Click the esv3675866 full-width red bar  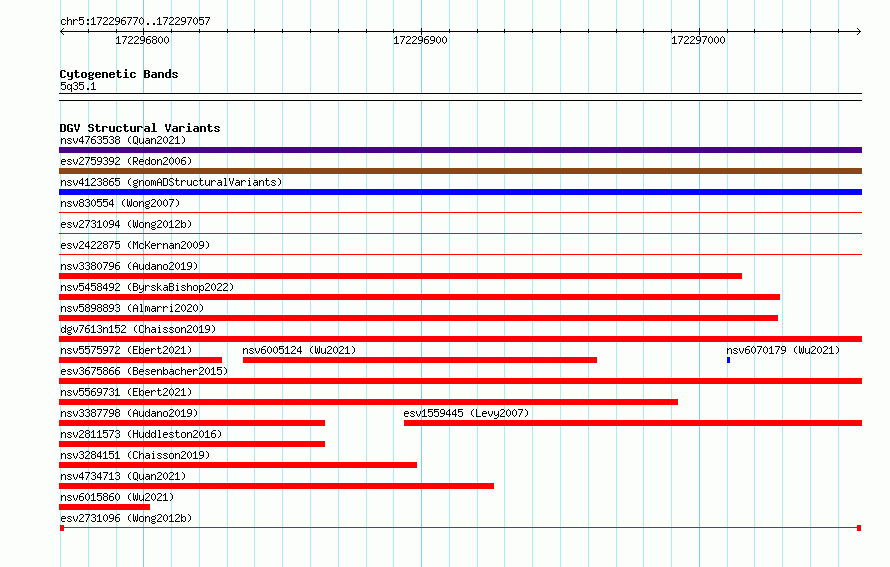pos(460,381)
